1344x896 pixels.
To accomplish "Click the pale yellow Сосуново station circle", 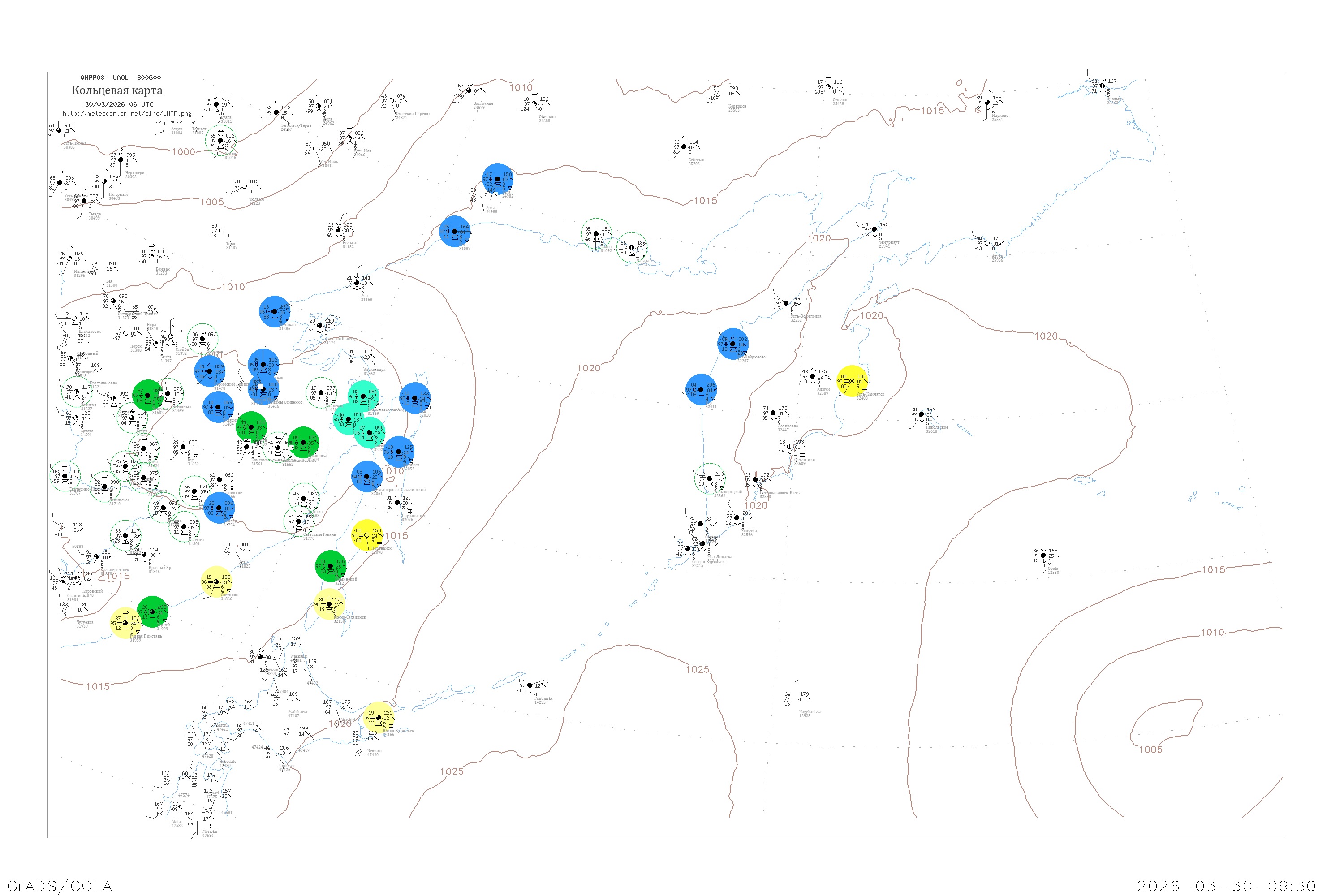I will pos(216,582).
